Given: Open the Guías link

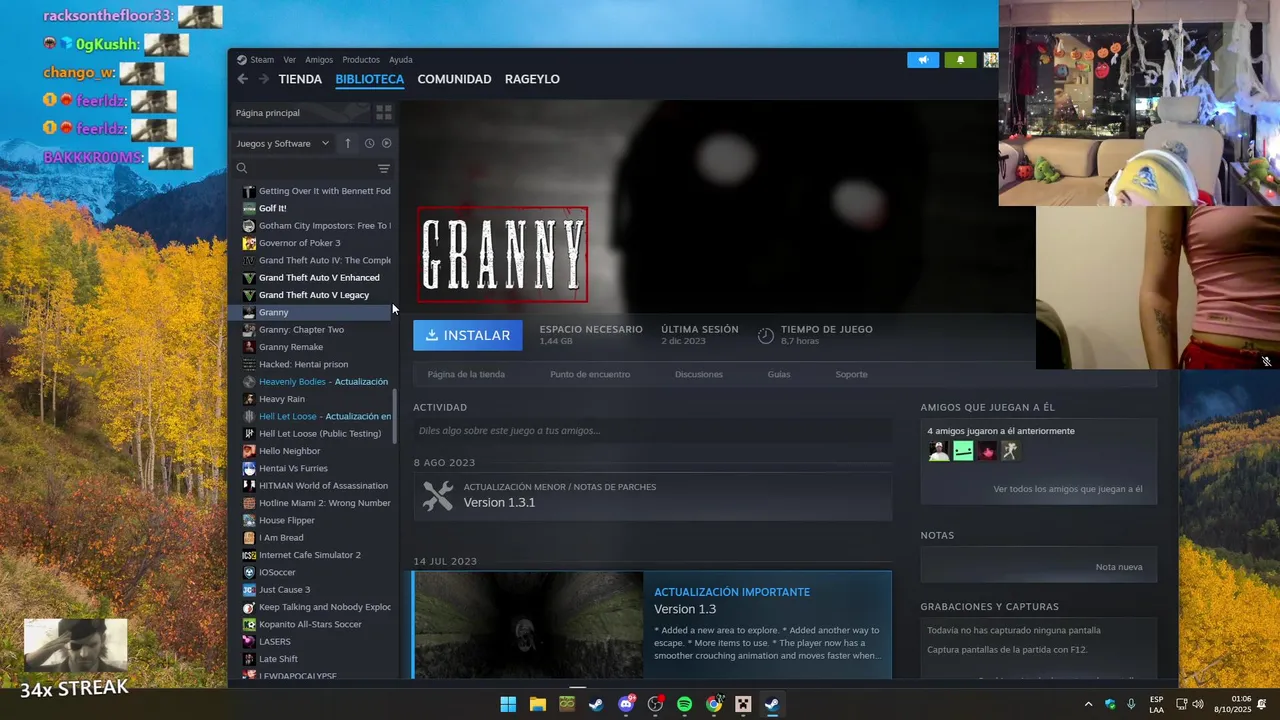Looking at the screenshot, I should click(x=779, y=374).
